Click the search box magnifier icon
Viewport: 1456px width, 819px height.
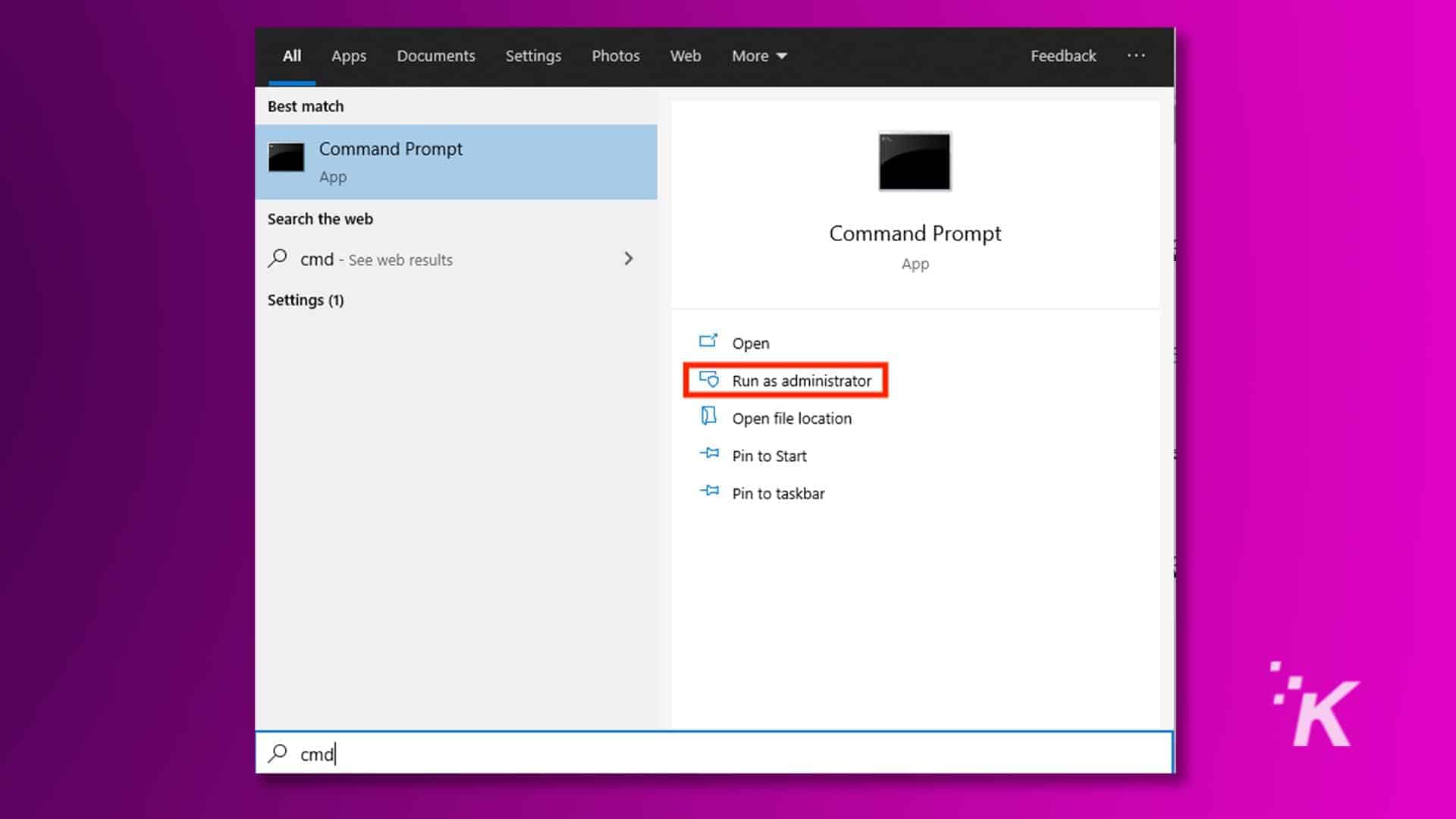(x=278, y=753)
